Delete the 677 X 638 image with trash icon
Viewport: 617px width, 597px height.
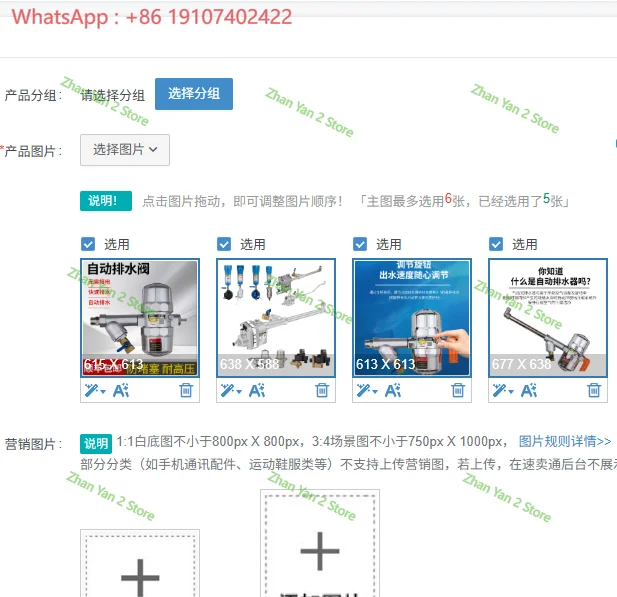tap(594, 390)
